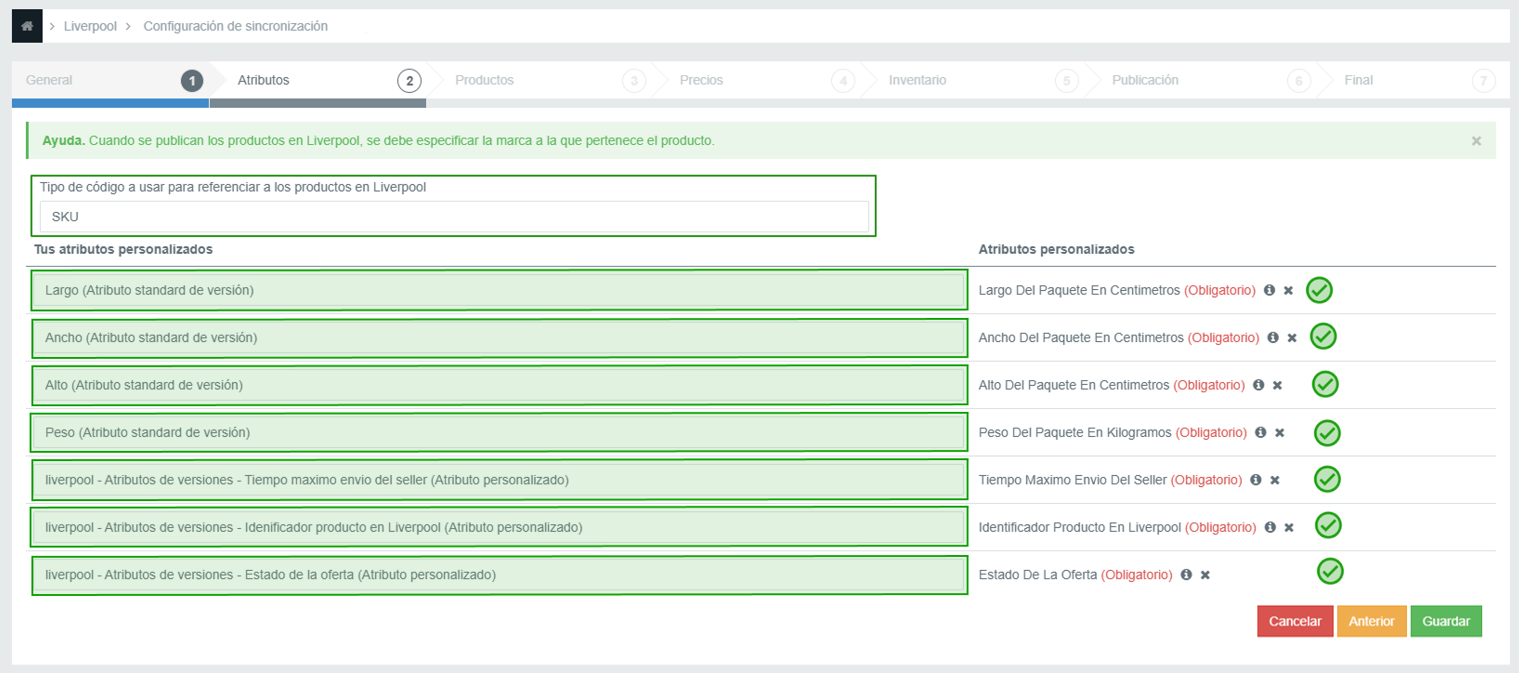Remove mapping for Estado De La Oferta
1519x673 pixels.
[x=1205, y=575]
